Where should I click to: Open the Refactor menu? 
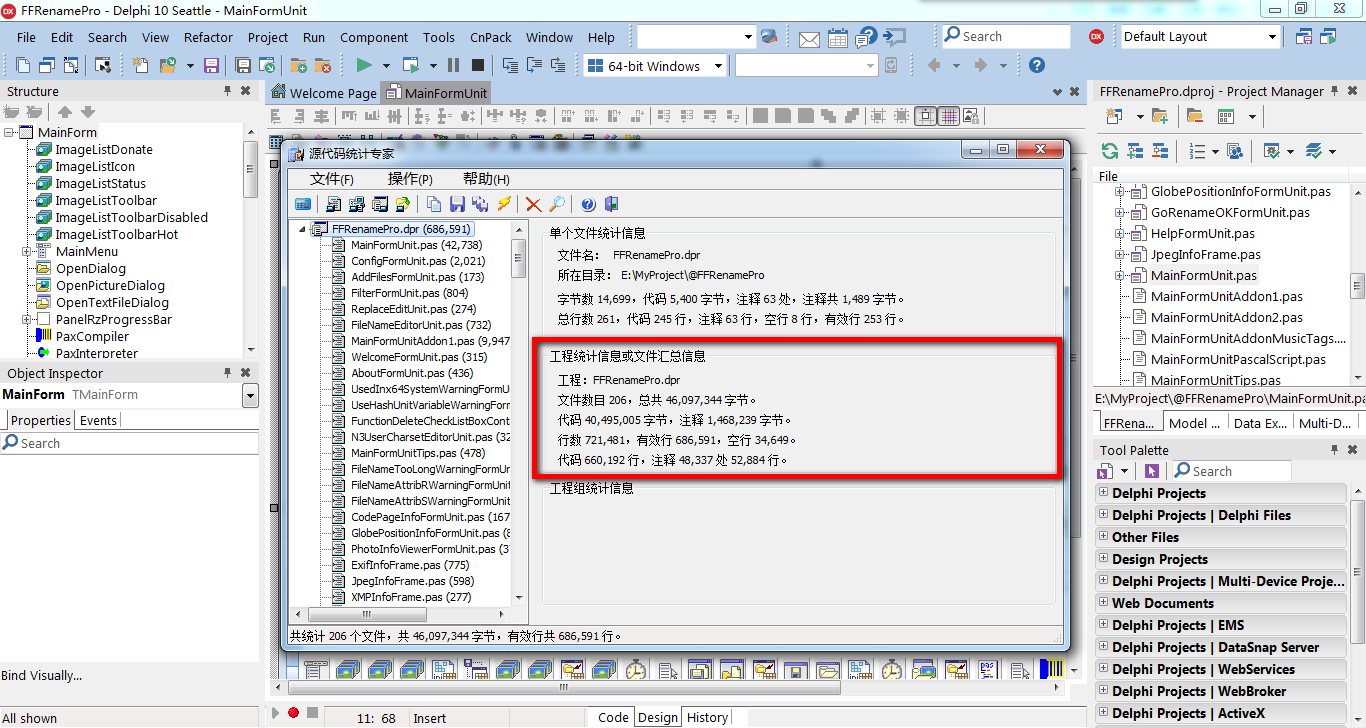(x=208, y=37)
